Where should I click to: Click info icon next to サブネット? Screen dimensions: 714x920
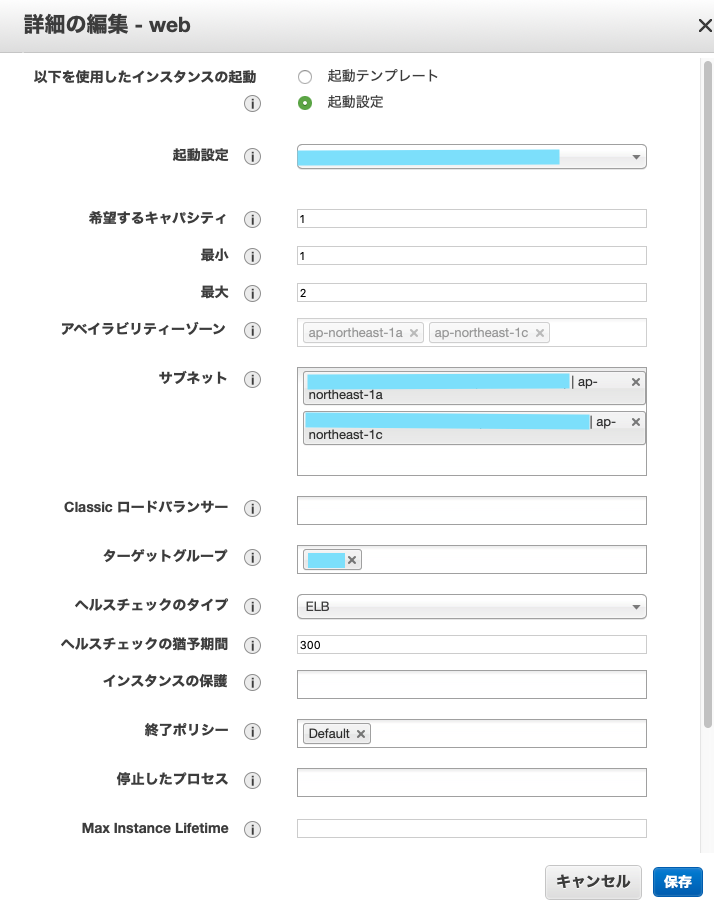[253, 380]
